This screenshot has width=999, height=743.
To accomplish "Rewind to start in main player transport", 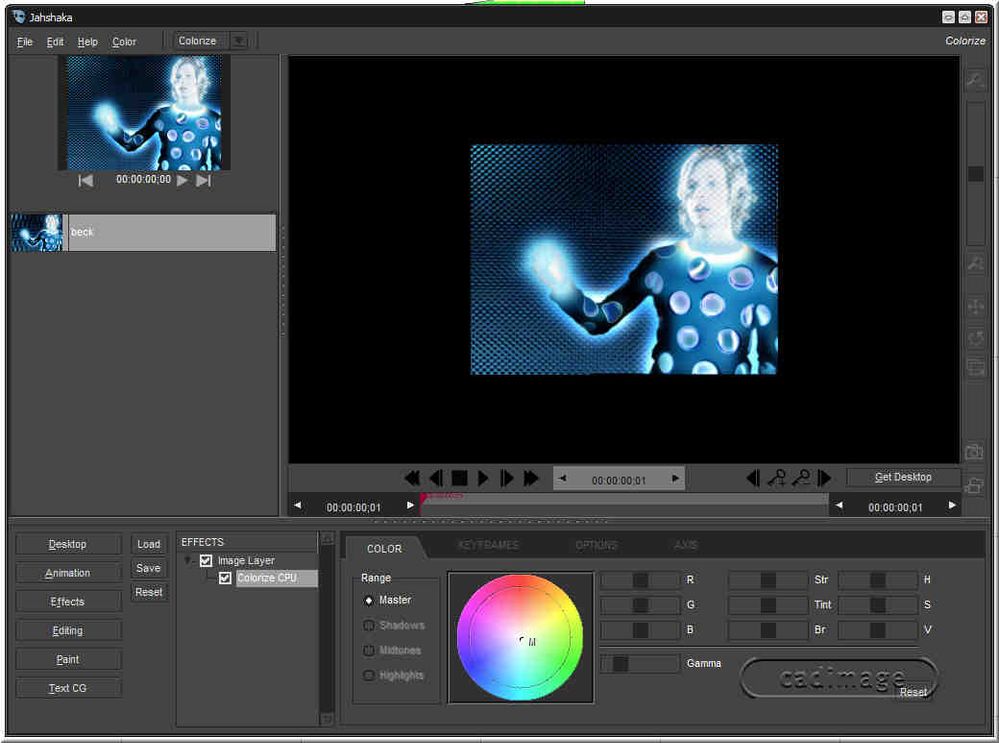I will (x=412, y=478).
